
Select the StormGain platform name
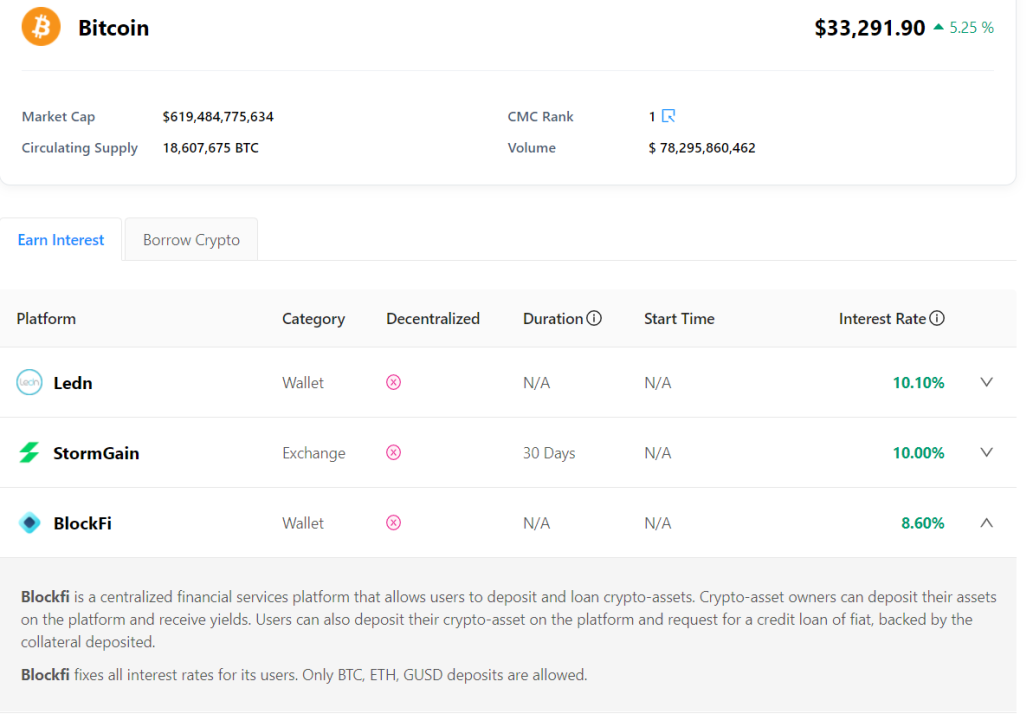click(96, 453)
